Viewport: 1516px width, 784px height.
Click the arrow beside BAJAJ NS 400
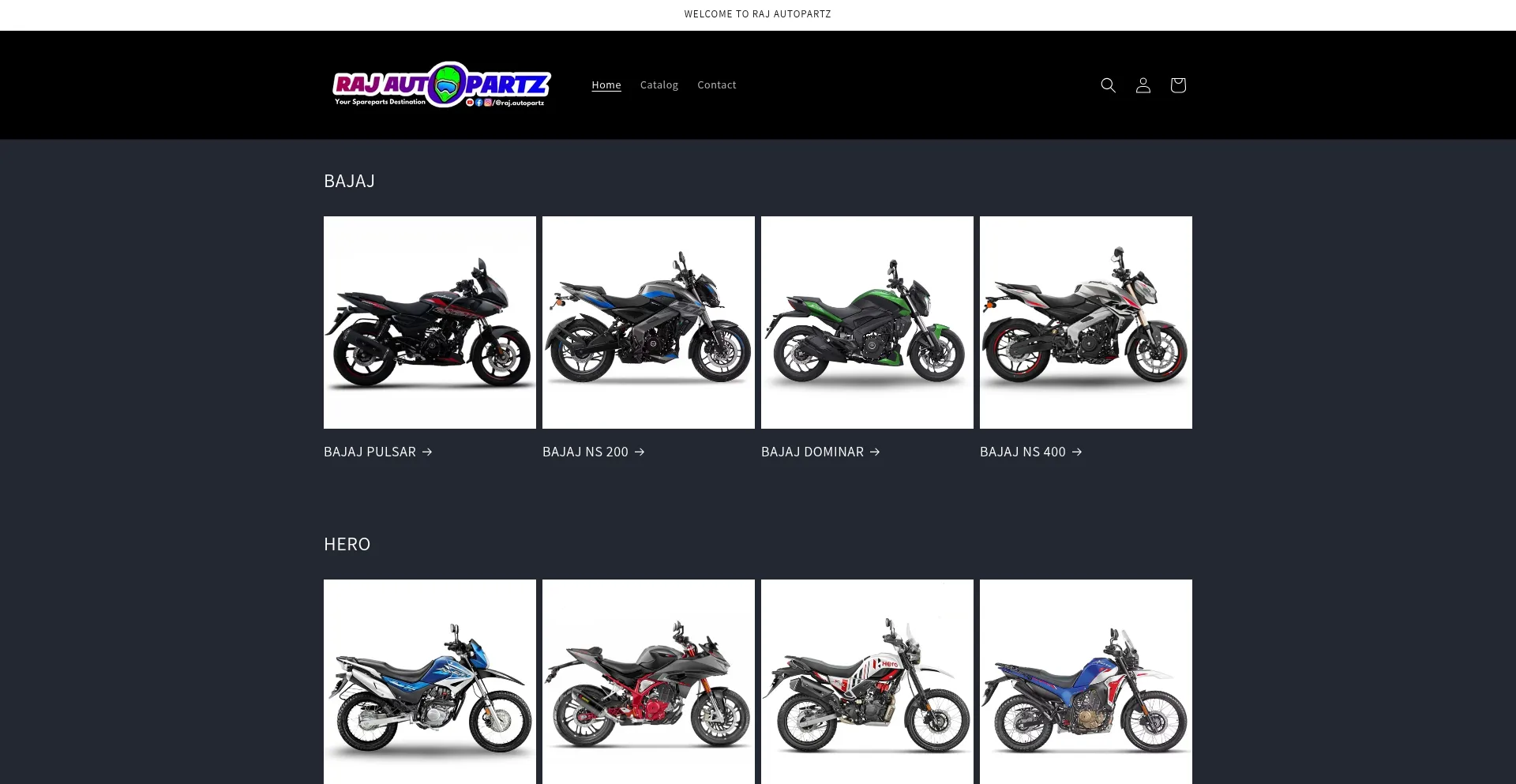click(x=1077, y=452)
